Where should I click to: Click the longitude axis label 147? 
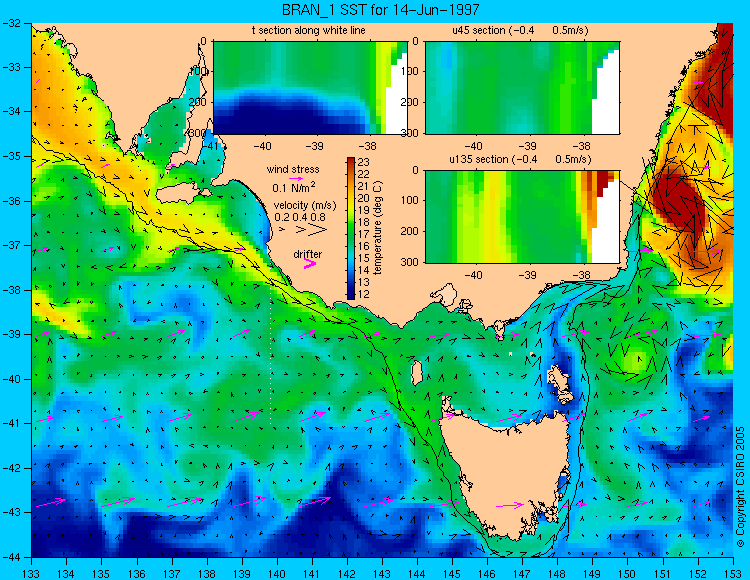(522, 573)
